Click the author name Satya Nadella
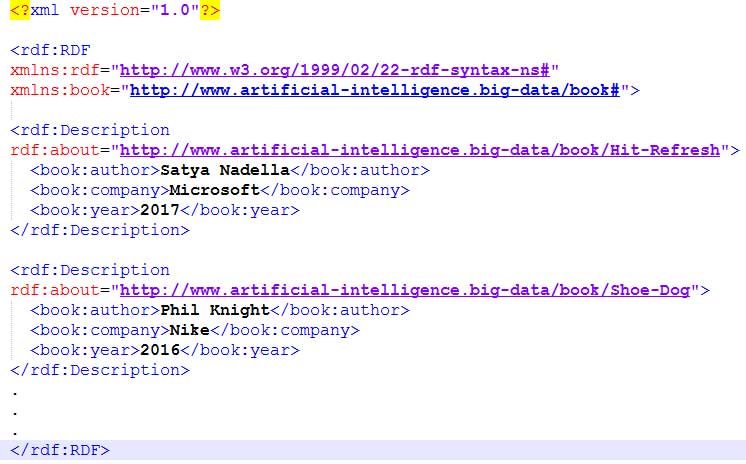Screen dimensions: 746x464 (x=225, y=170)
